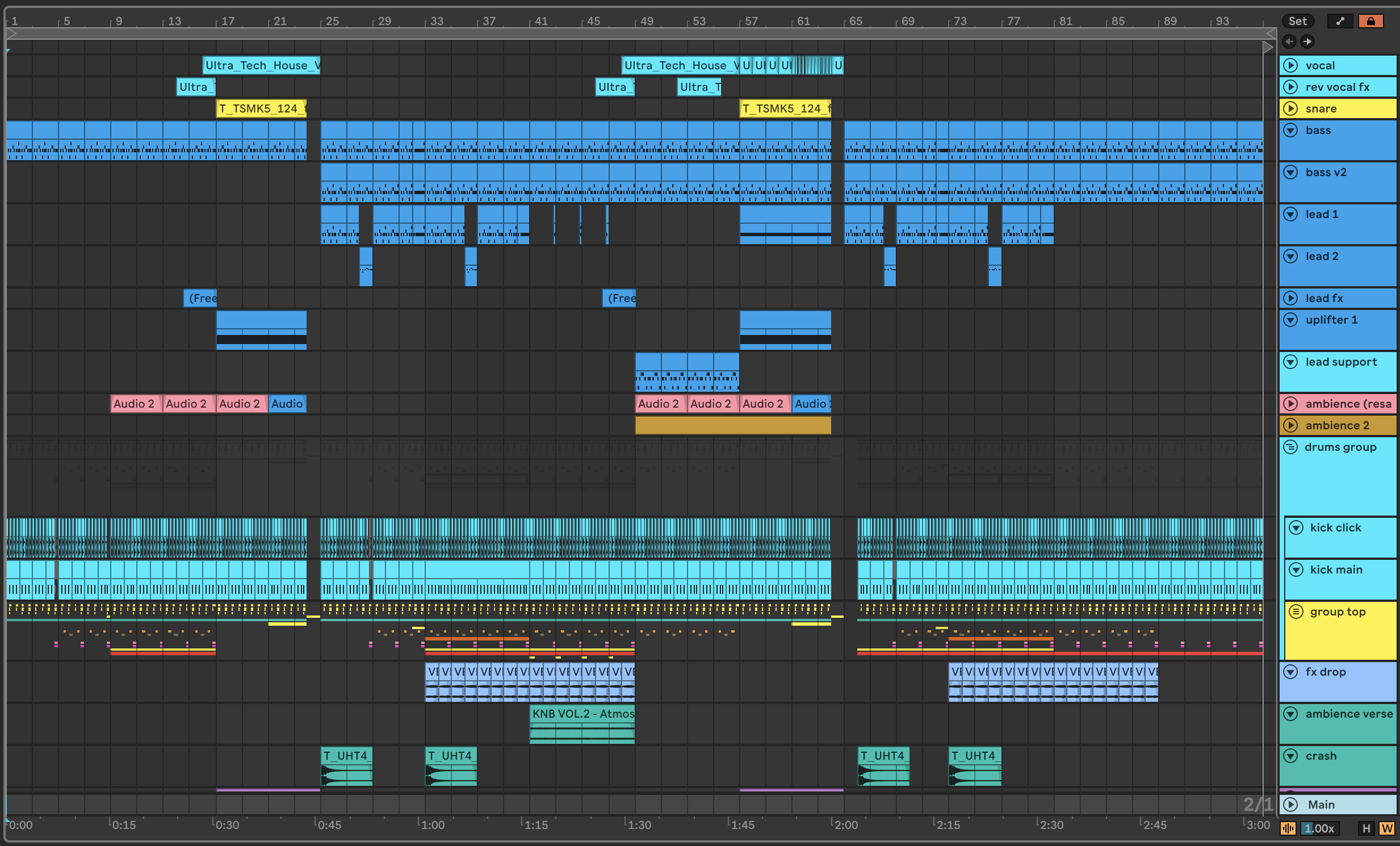Jump to next locator arrow
Viewport: 1400px width, 846px height.
[1307, 41]
